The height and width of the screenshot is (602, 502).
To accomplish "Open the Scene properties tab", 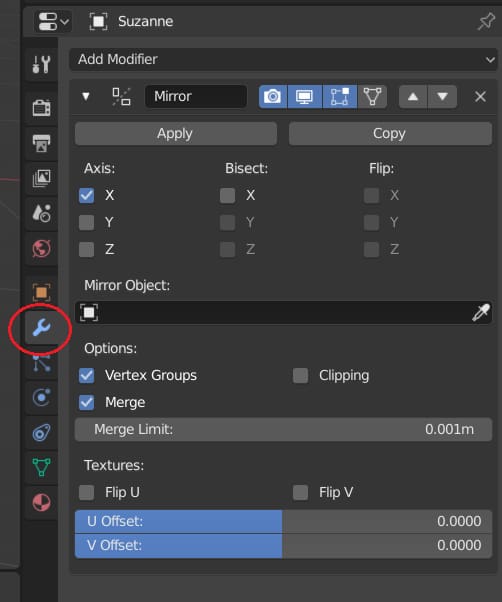I will [x=41, y=213].
